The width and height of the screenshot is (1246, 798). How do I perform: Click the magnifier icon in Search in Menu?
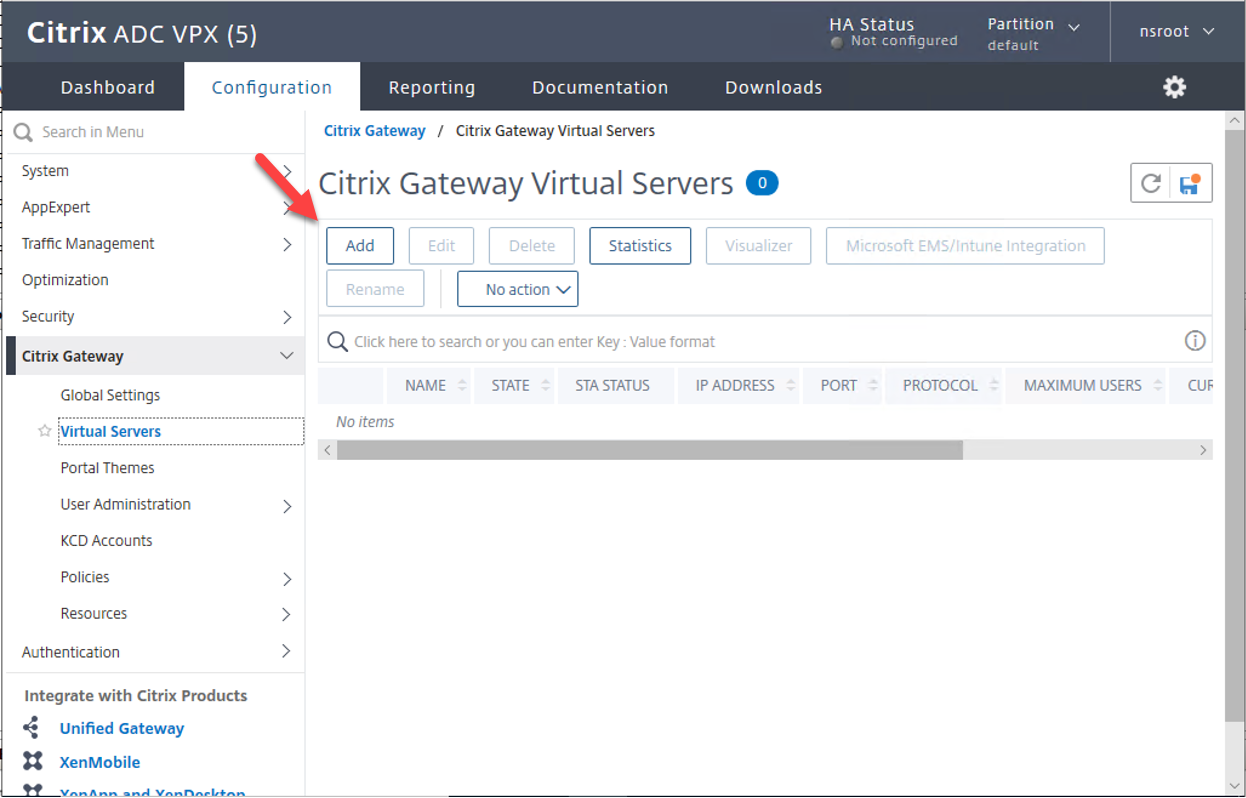[23, 132]
